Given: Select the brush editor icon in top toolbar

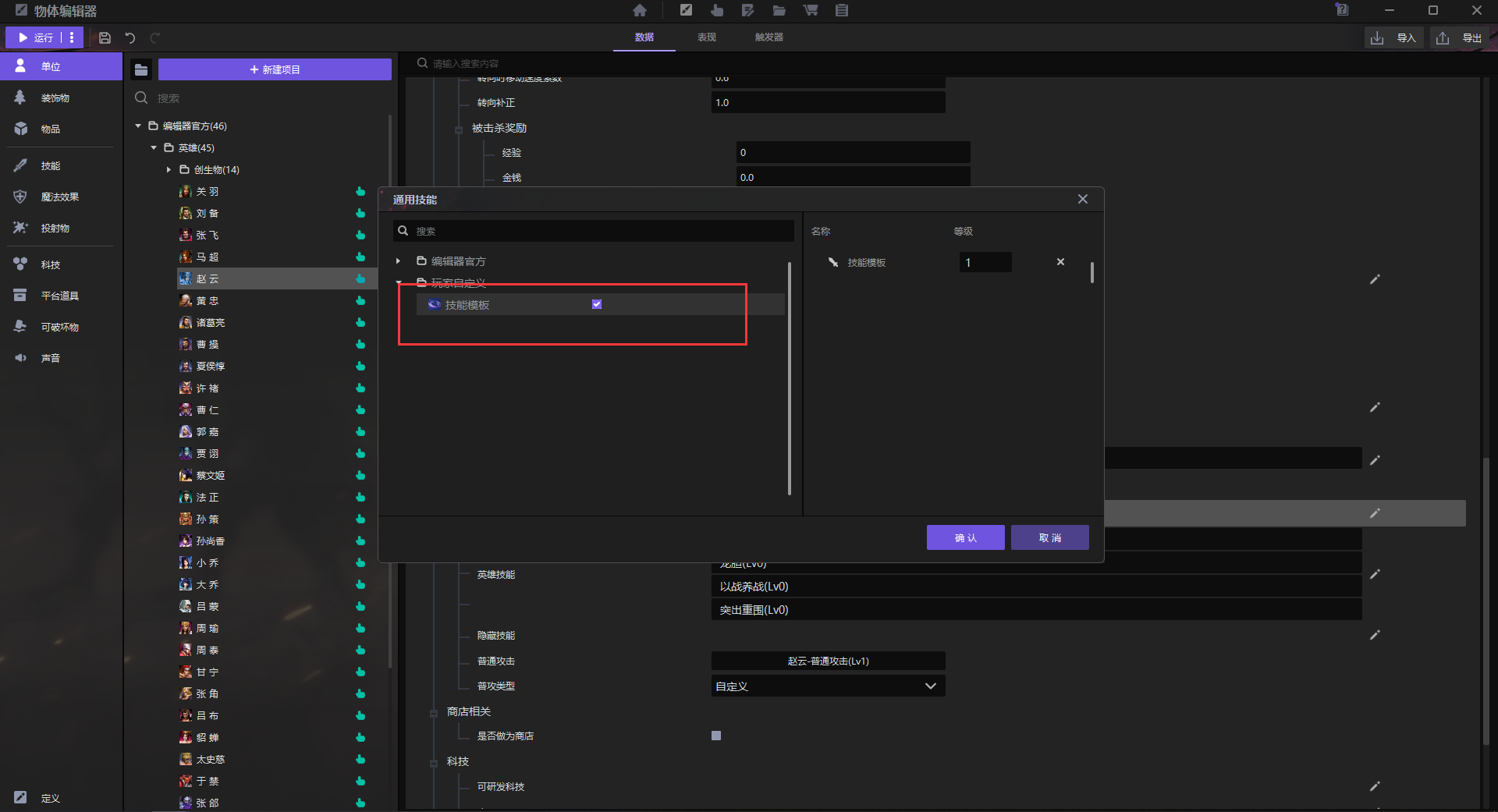Looking at the screenshot, I should point(686,10).
